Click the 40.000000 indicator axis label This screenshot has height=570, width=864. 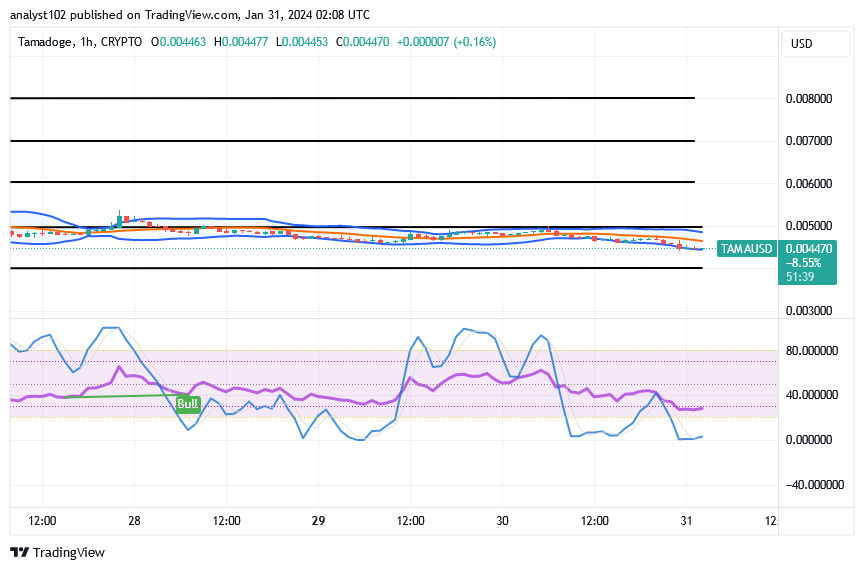click(812, 395)
